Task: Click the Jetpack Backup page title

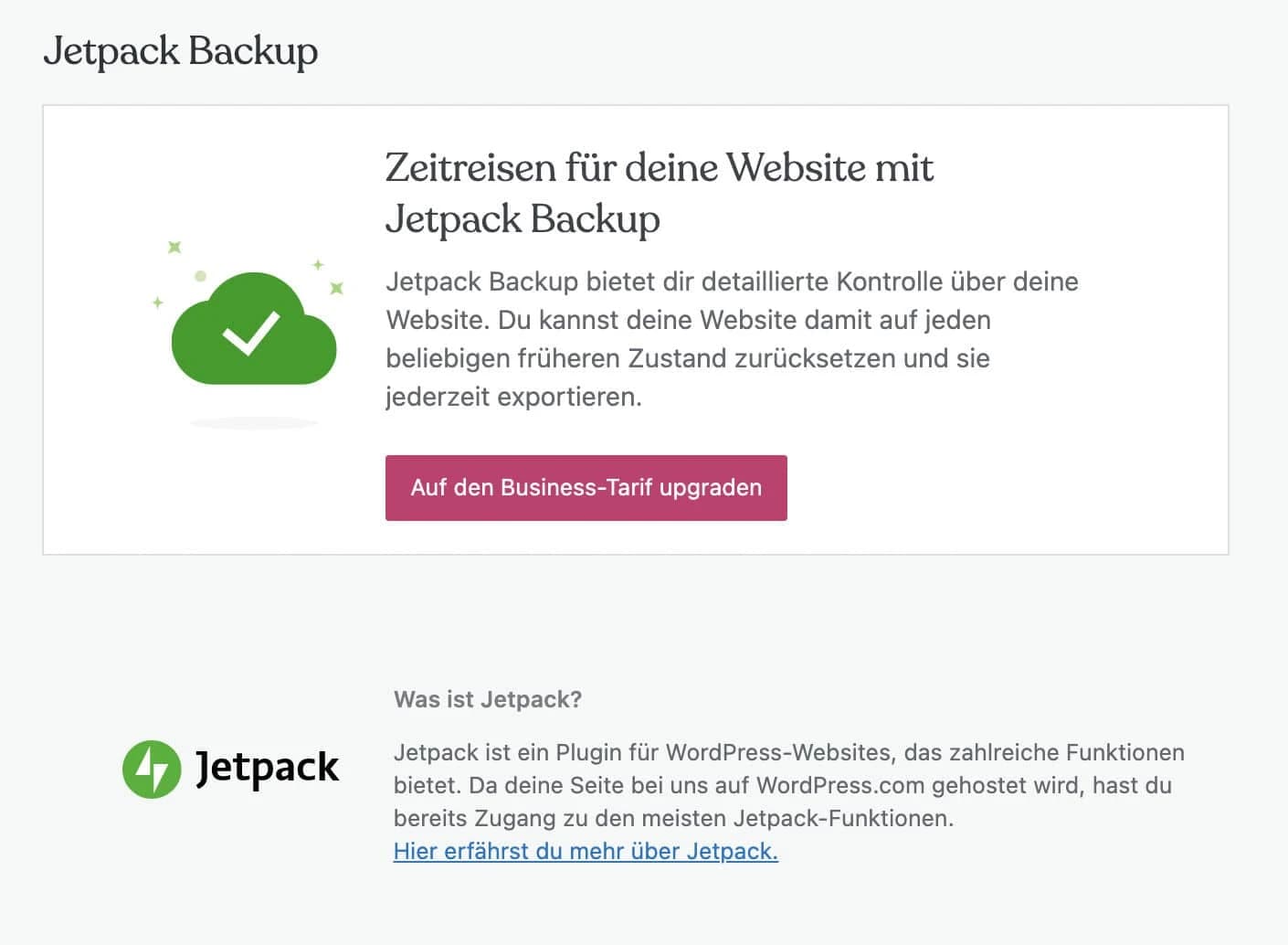Action: click(x=180, y=51)
